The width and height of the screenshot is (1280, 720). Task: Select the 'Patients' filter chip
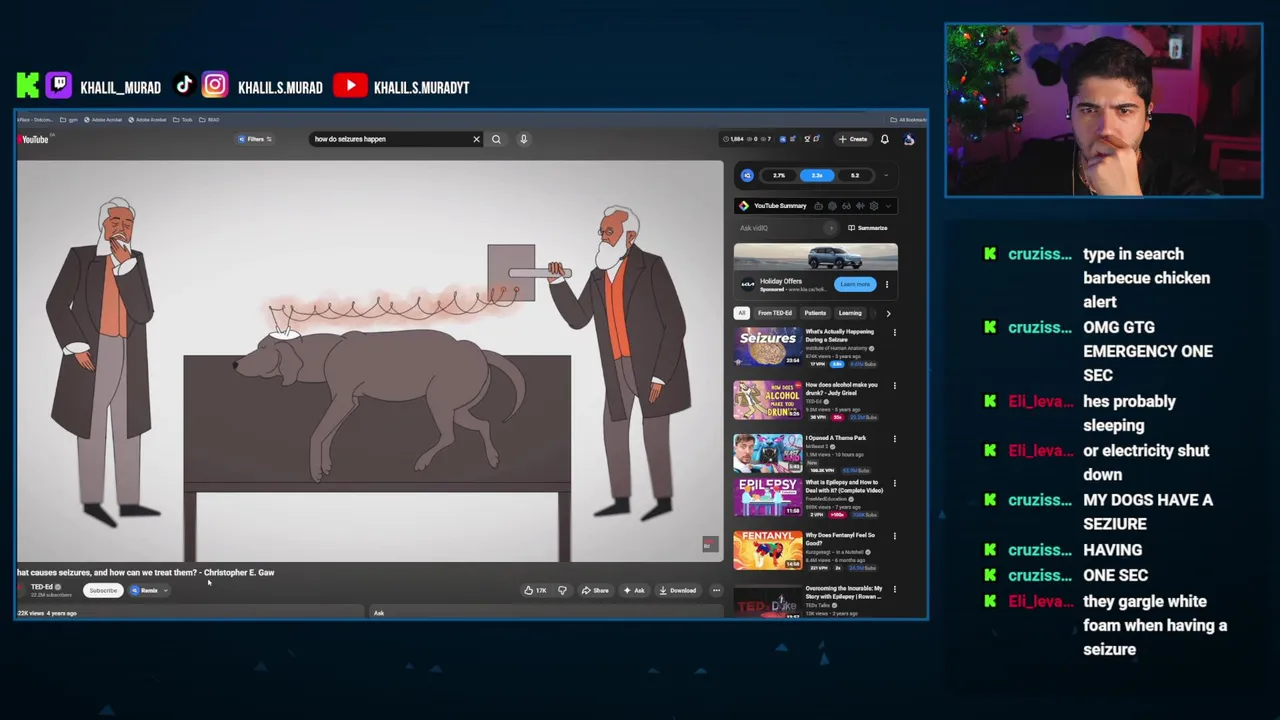click(815, 313)
